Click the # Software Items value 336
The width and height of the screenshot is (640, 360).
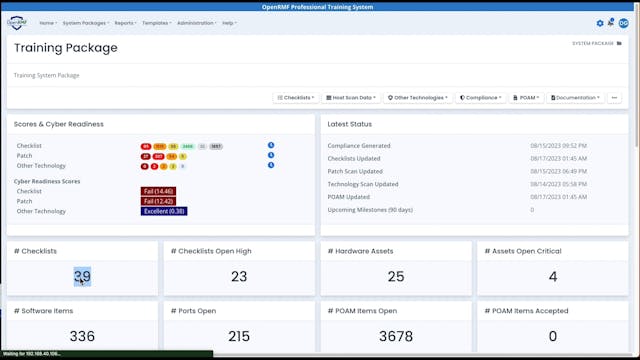coord(82,336)
